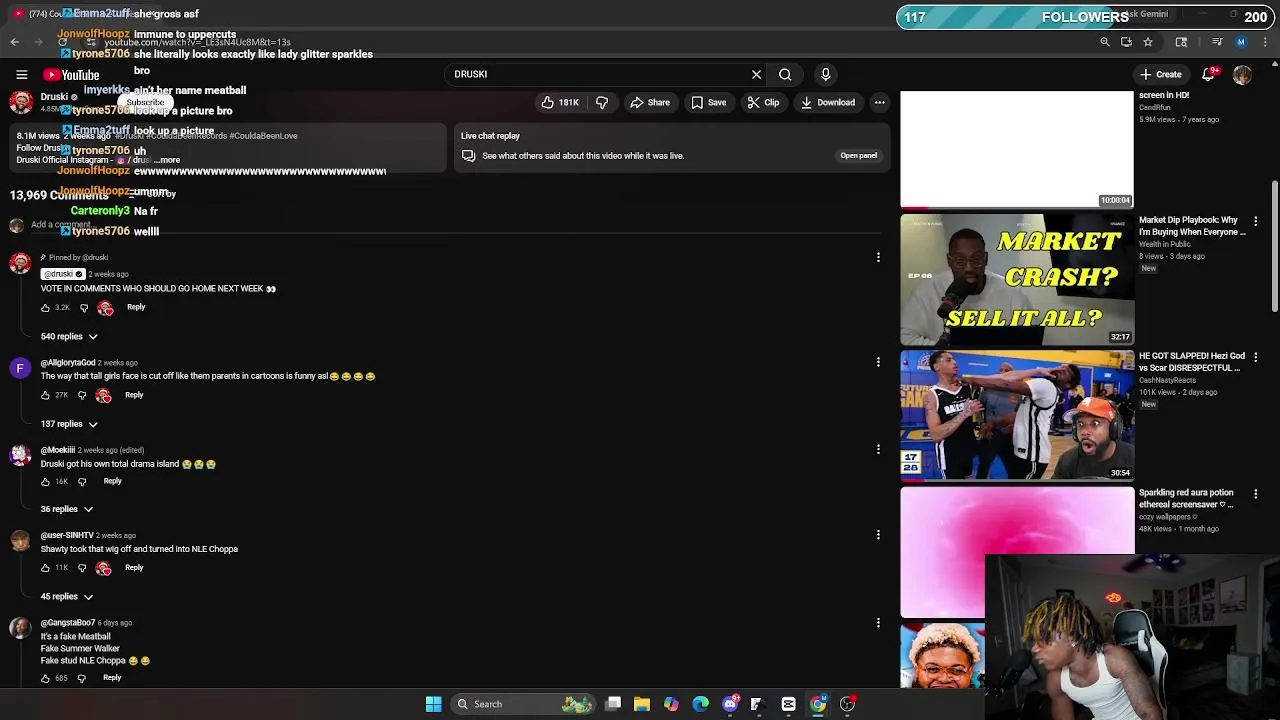The width and height of the screenshot is (1280, 720).
Task: Open the live chat replay panel
Action: pos(858,155)
